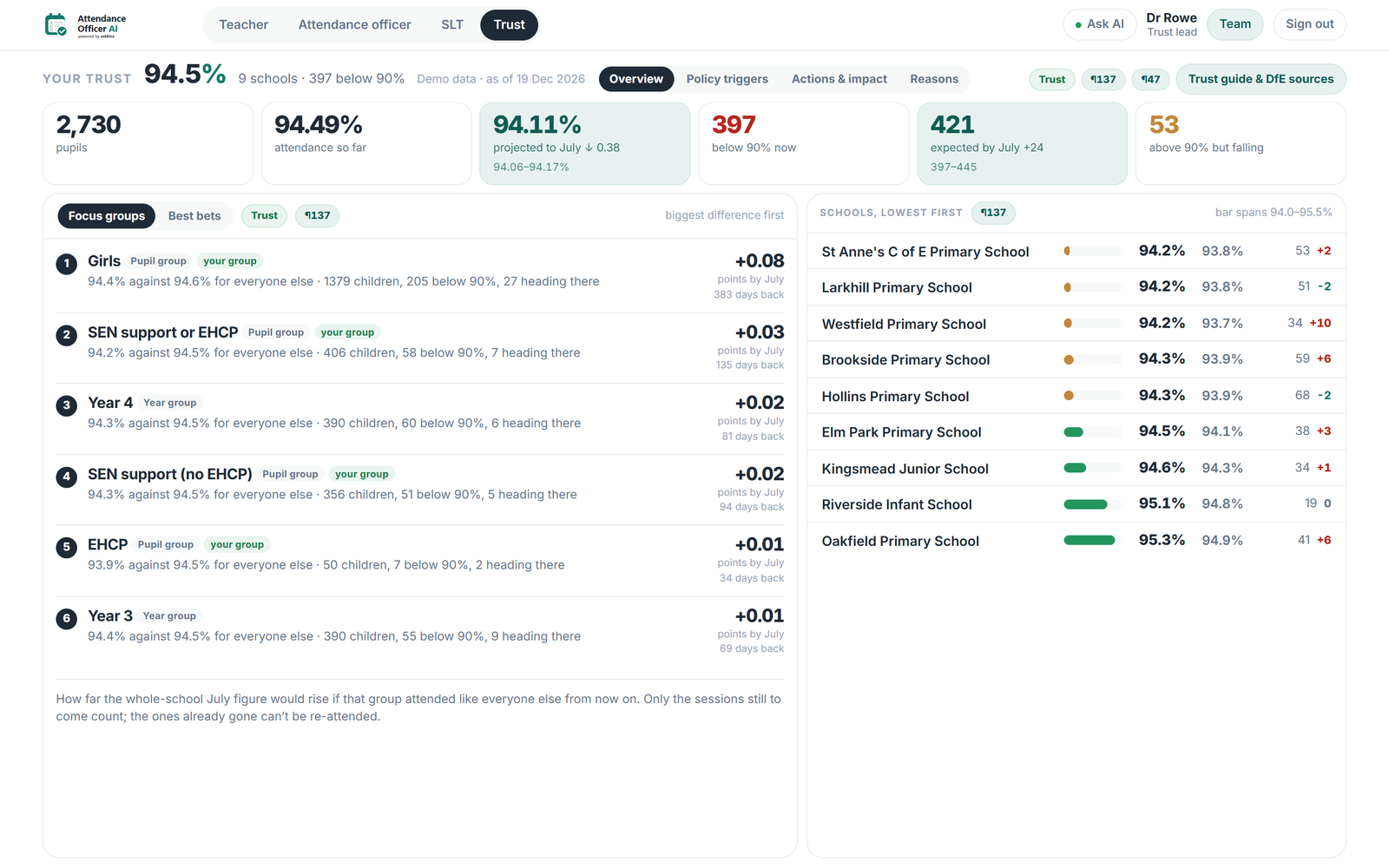The width and height of the screenshot is (1389, 868).
Task: Open the Team button
Action: click(1234, 24)
